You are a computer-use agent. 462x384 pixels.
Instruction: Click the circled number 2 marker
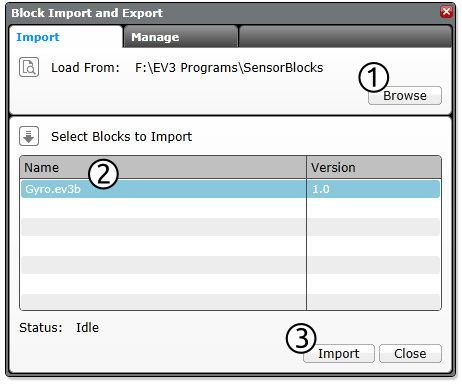point(103,174)
